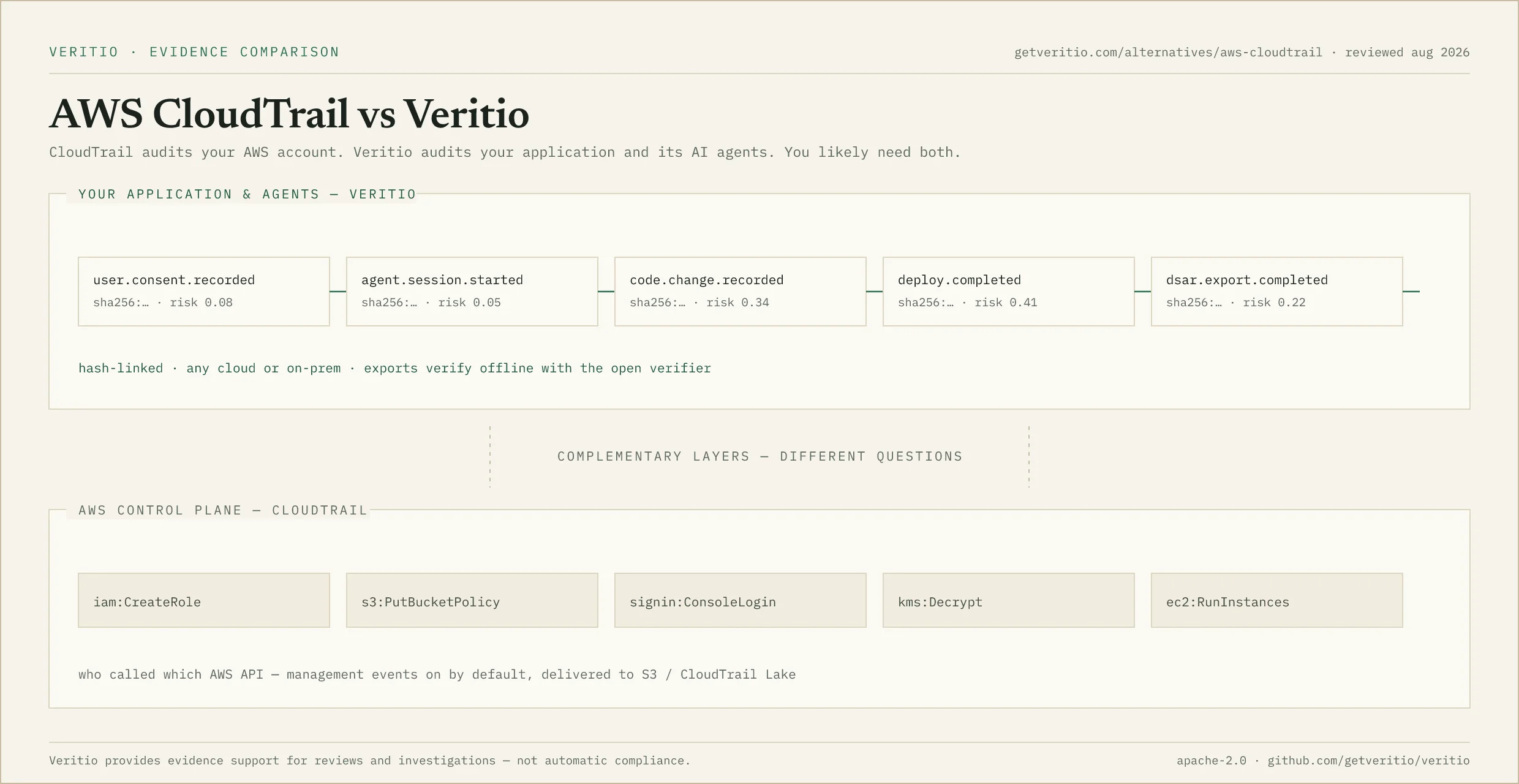Click the subtitle 'You likely need both.'

872,152
